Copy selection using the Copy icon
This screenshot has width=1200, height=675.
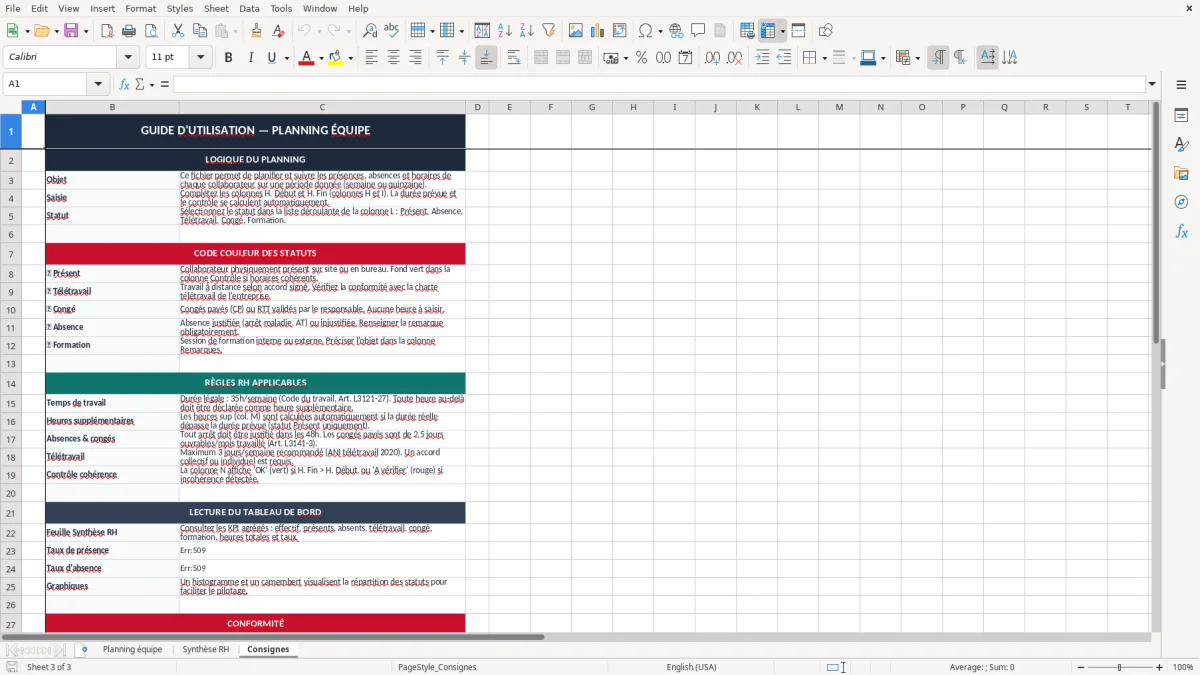pyautogui.click(x=200, y=31)
